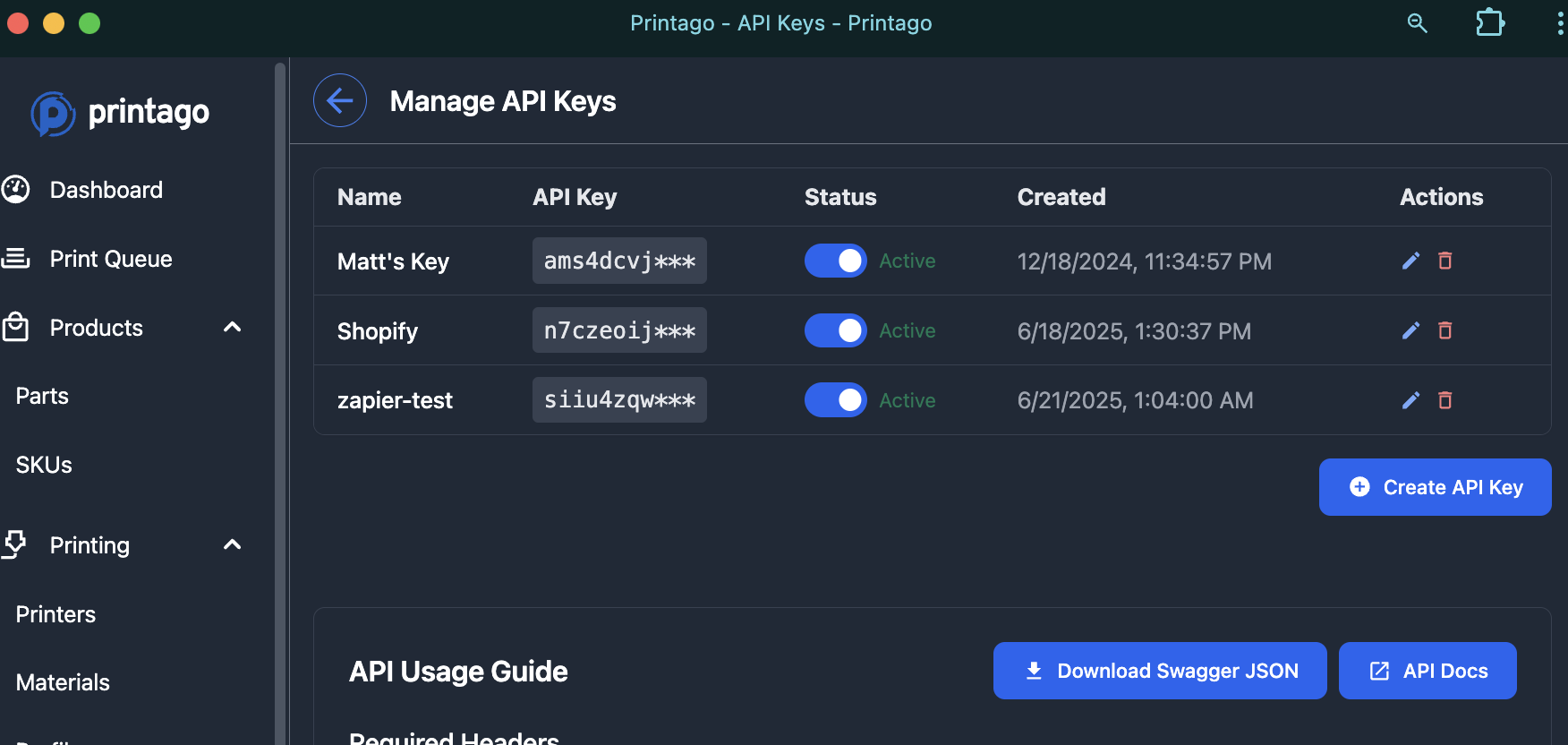Click the back arrow beside Manage API Keys

pos(340,100)
